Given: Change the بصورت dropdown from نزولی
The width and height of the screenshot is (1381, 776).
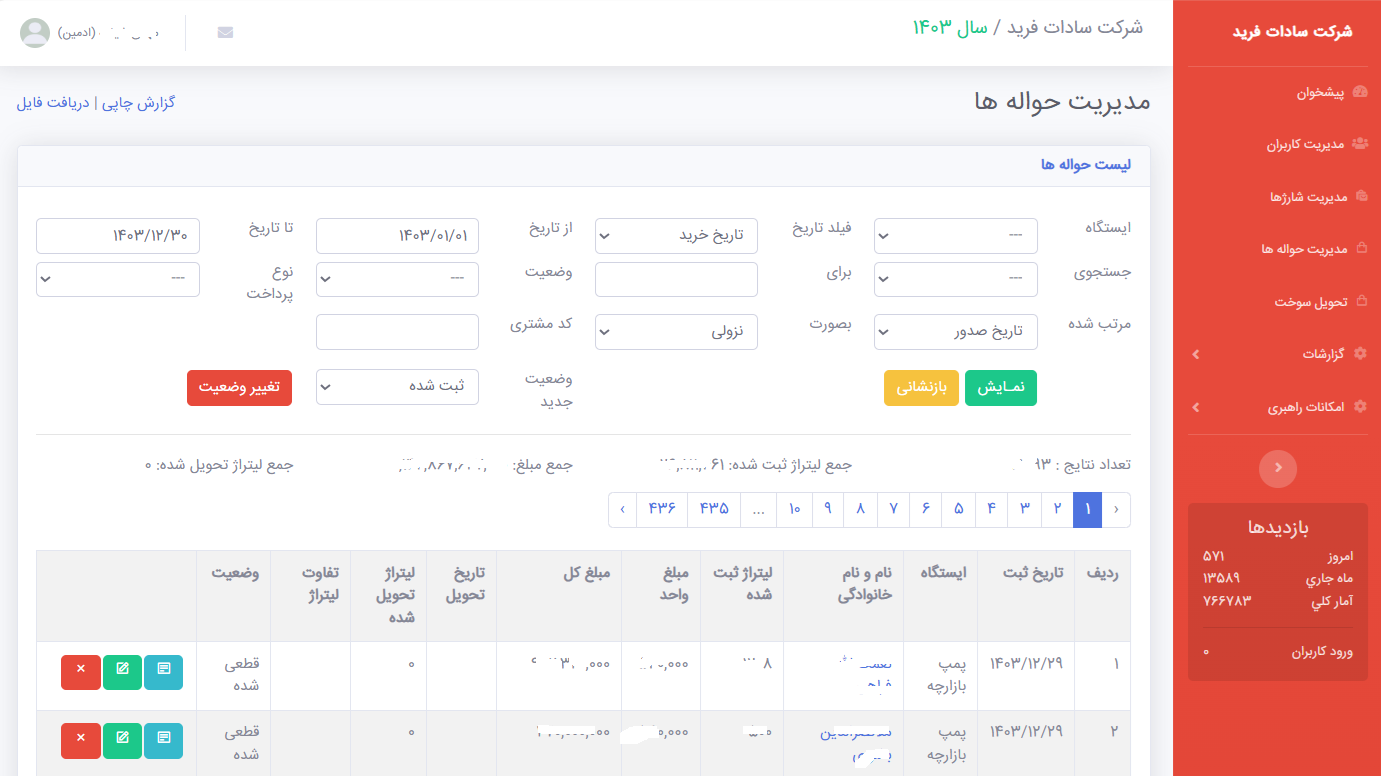Looking at the screenshot, I should click(676, 331).
